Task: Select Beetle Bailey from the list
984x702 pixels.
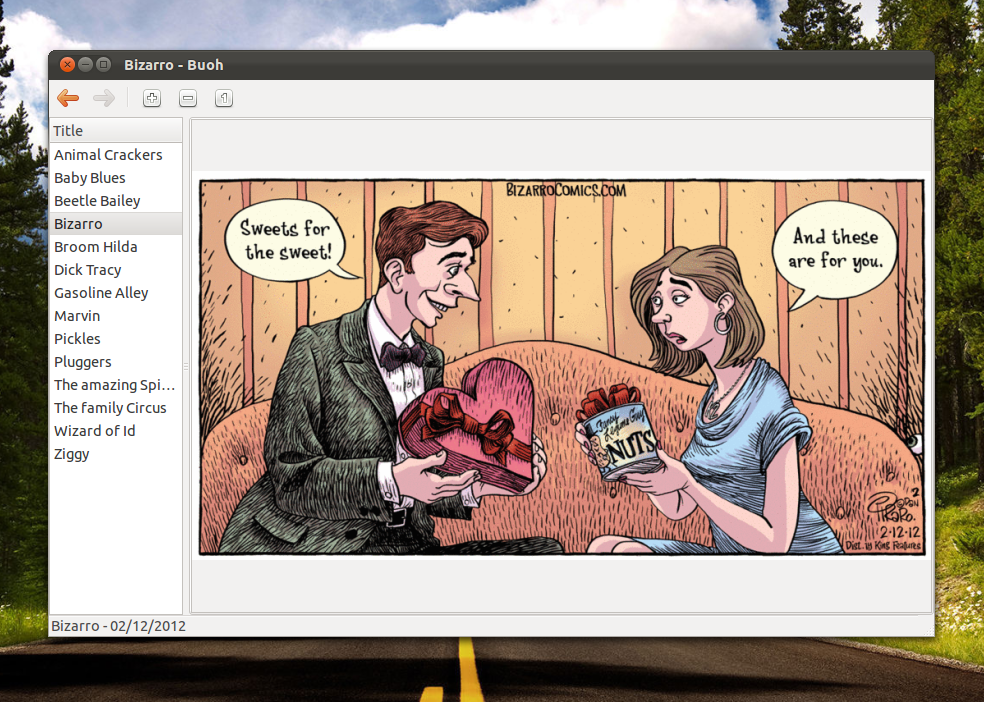Action: click(x=116, y=201)
